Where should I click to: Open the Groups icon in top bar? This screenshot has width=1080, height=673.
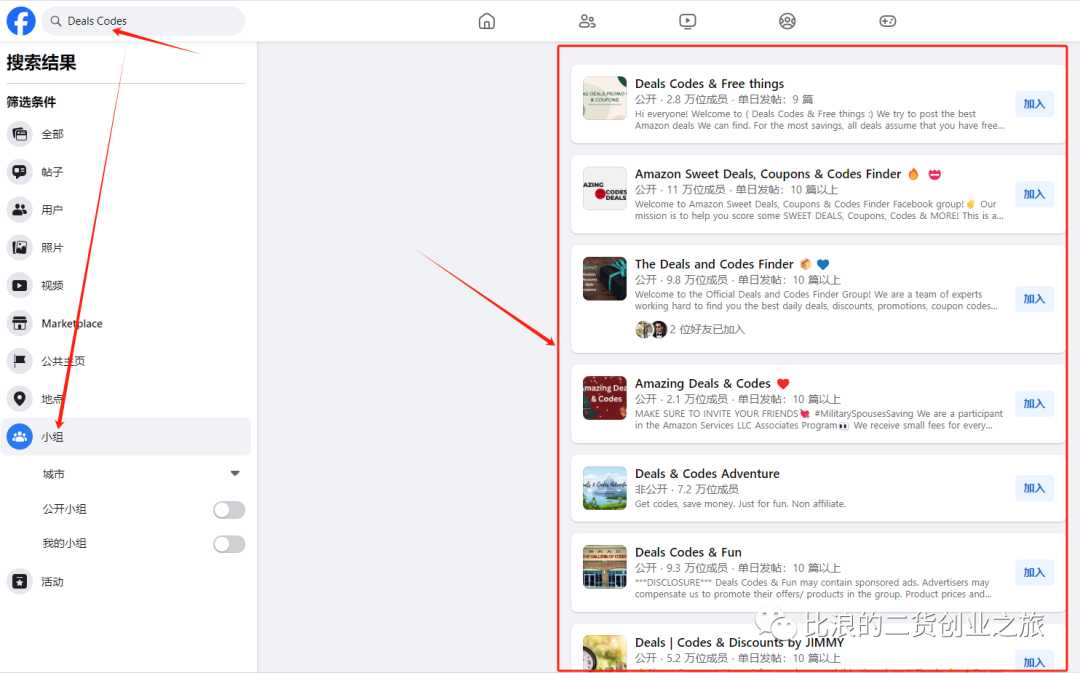pos(787,21)
